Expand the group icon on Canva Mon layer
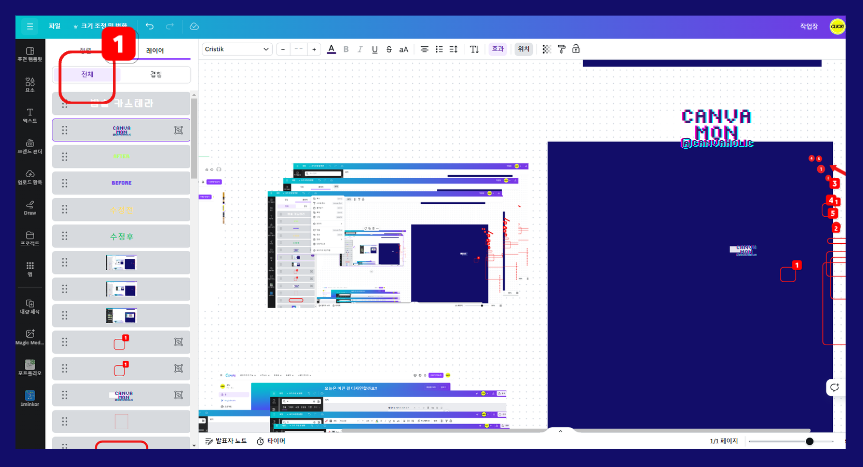The width and height of the screenshot is (863, 467). click(x=178, y=130)
